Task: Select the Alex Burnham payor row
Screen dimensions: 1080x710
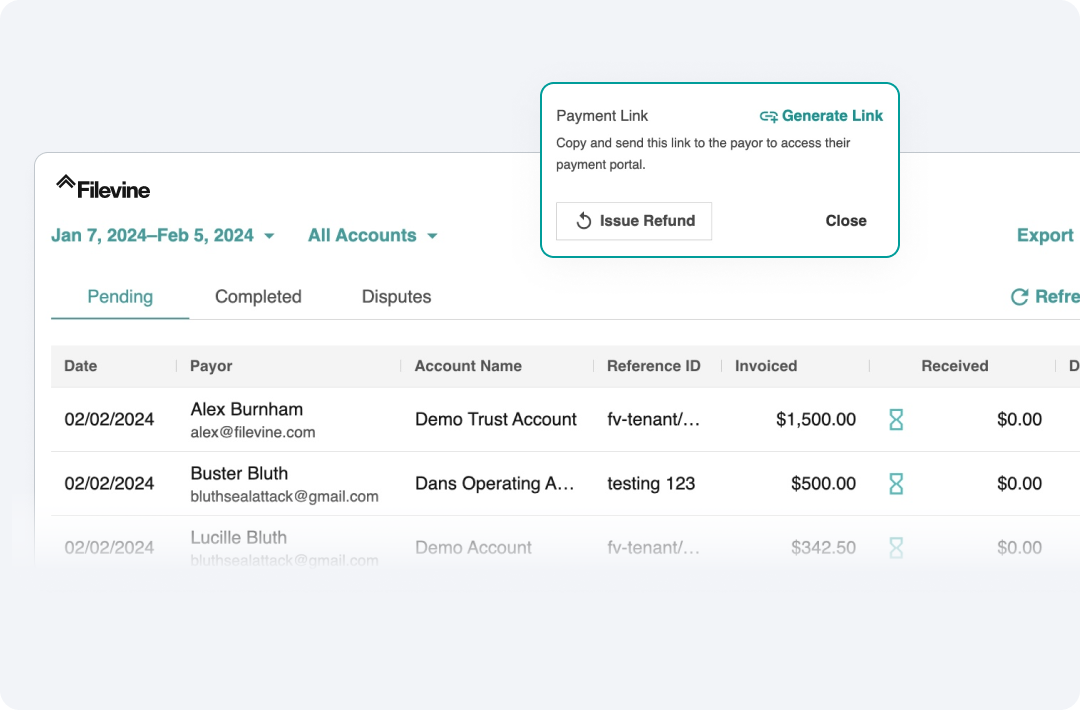Action: (x=247, y=419)
